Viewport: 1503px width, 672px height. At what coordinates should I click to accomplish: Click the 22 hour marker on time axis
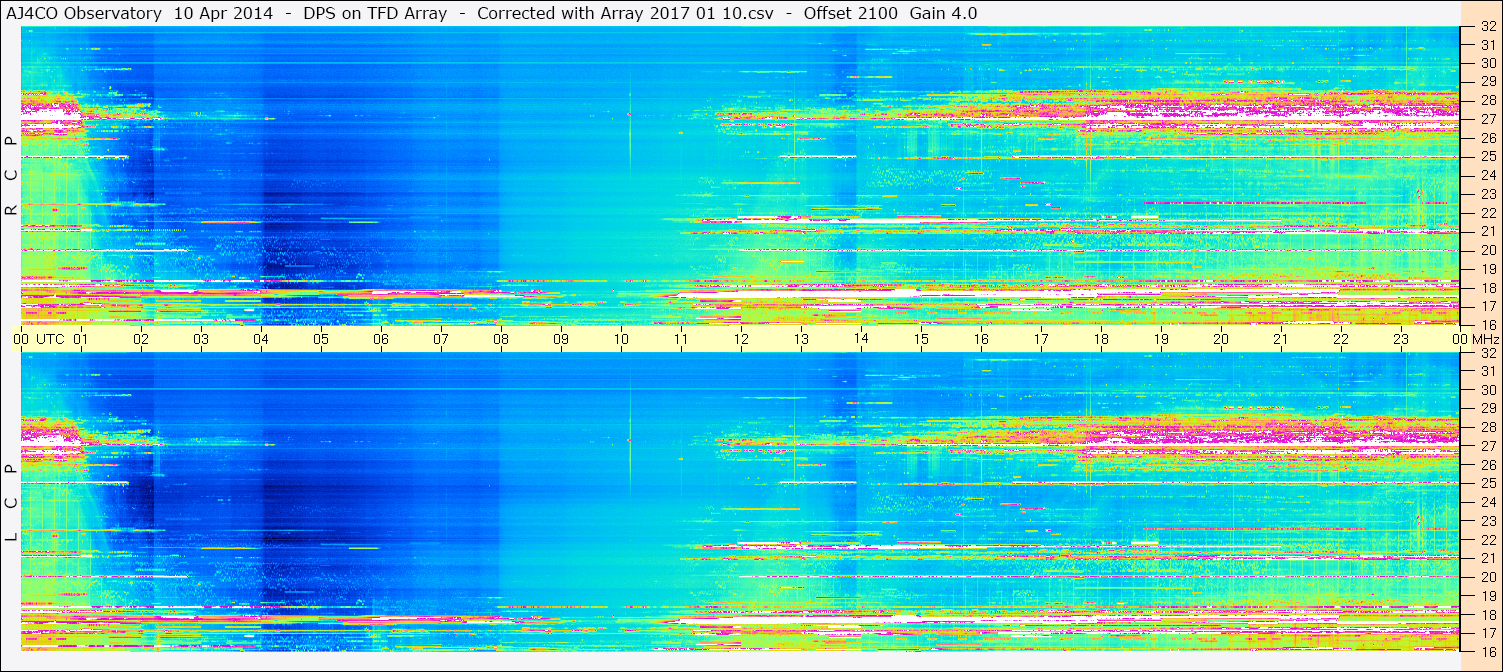(x=1341, y=339)
